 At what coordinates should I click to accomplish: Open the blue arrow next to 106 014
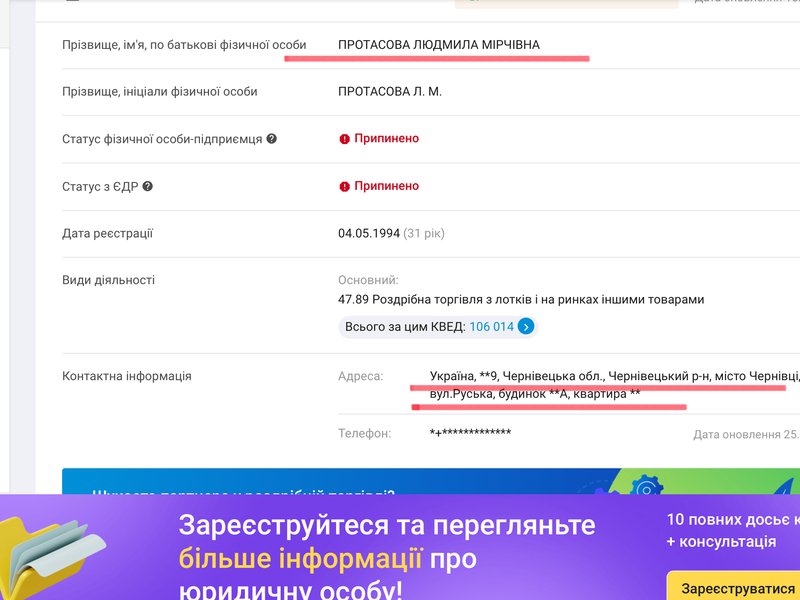(526, 327)
